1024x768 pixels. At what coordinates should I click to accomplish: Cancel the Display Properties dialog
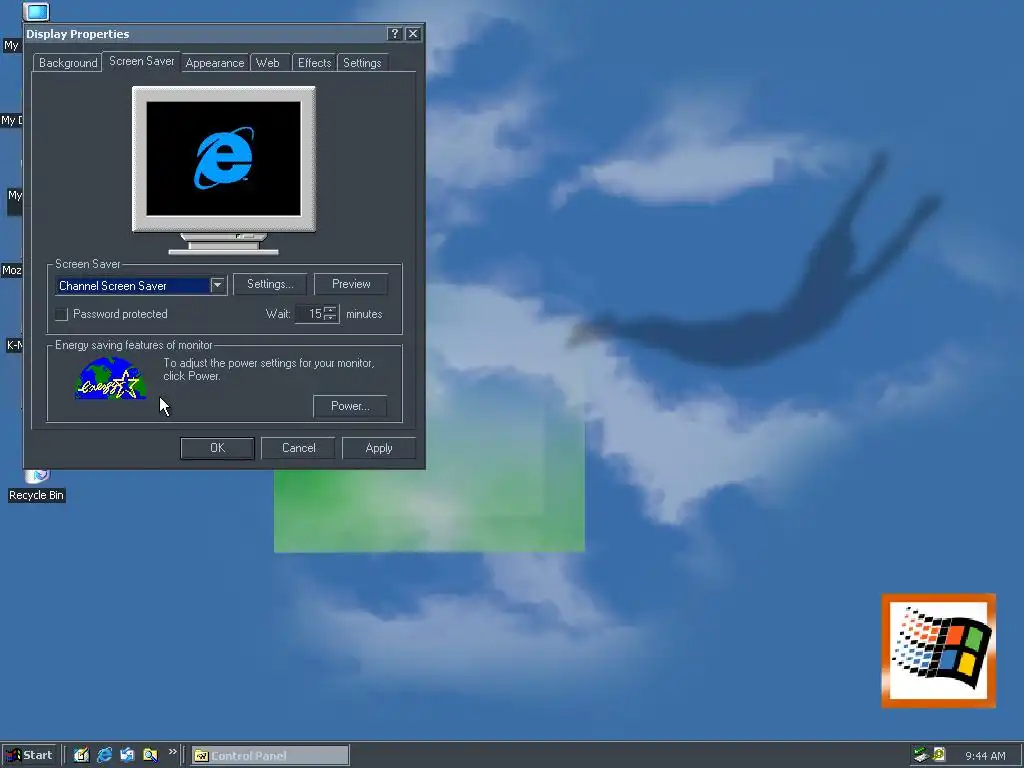[298, 448]
